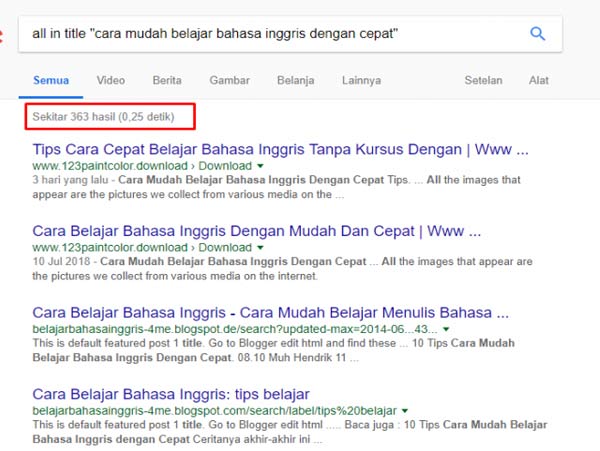Open the Belanja results tab
This screenshot has width=600, height=451.
pyautogui.click(x=295, y=80)
